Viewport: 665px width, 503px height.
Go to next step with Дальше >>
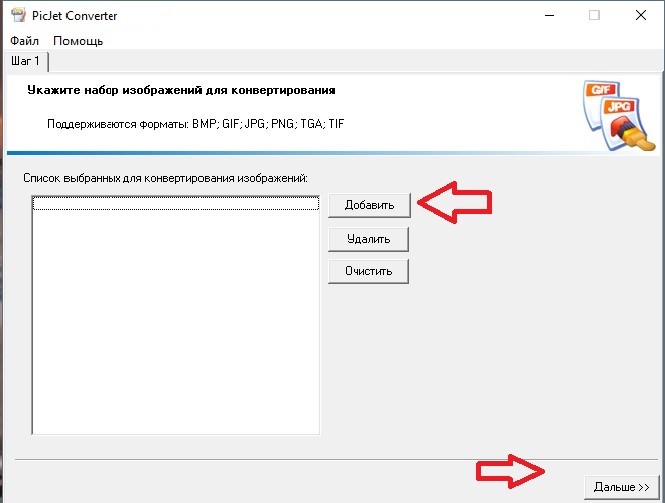coord(621,487)
